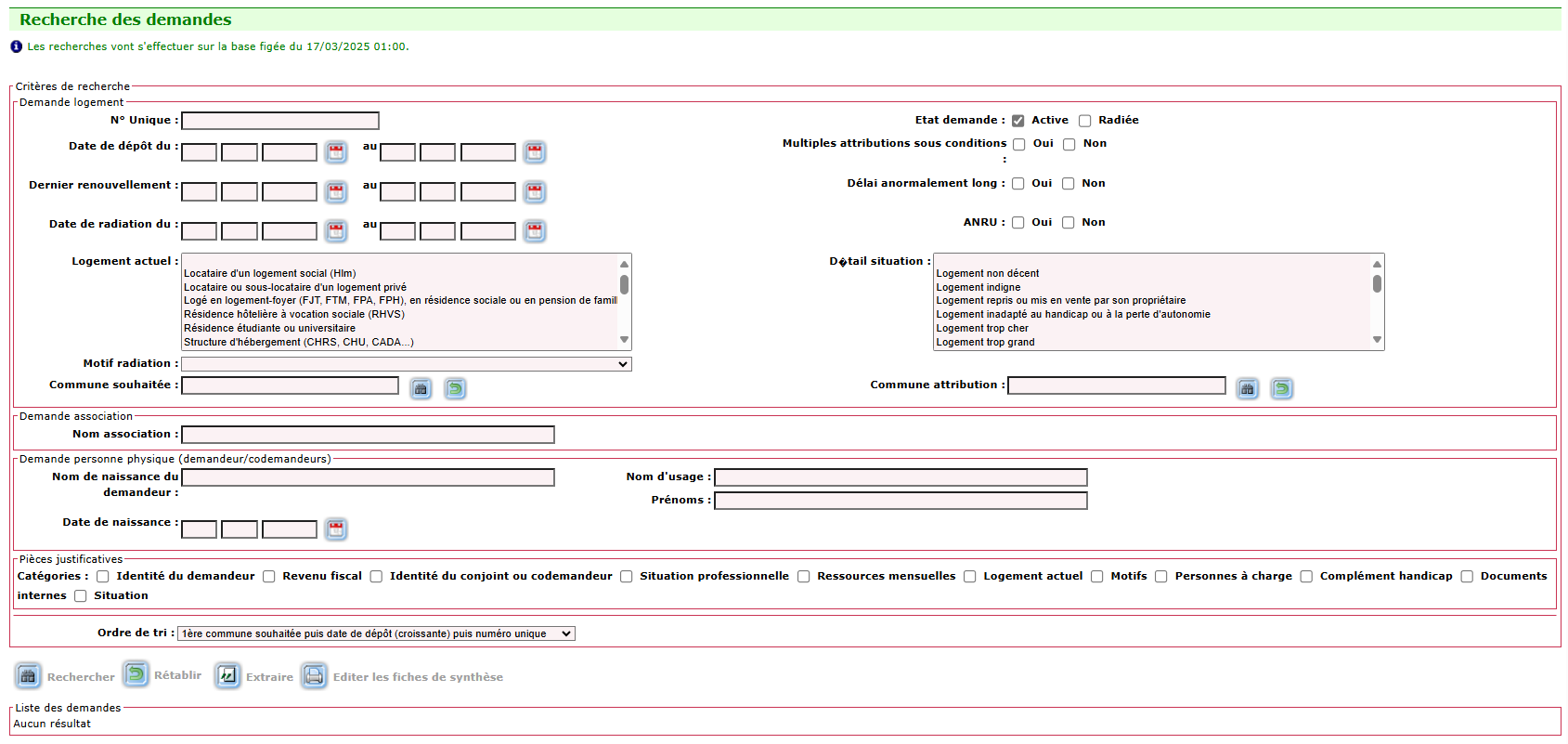Image resolution: width=1568 pixels, height=744 pixels.
Task: Check Non for ANRU
Action: (1069, 223)
